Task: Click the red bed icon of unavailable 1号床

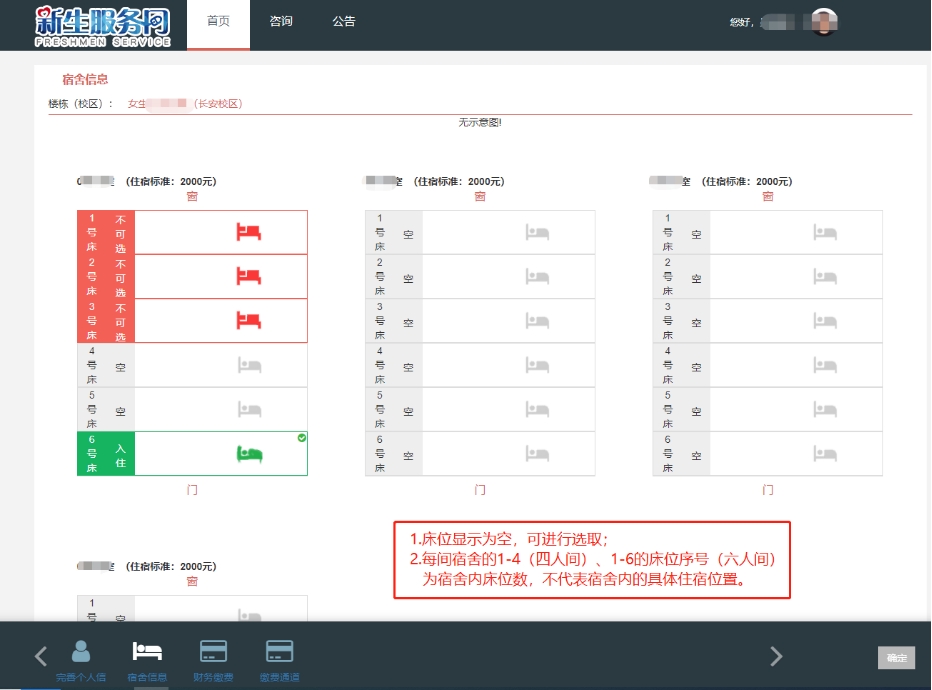Action: click(249, 232)
